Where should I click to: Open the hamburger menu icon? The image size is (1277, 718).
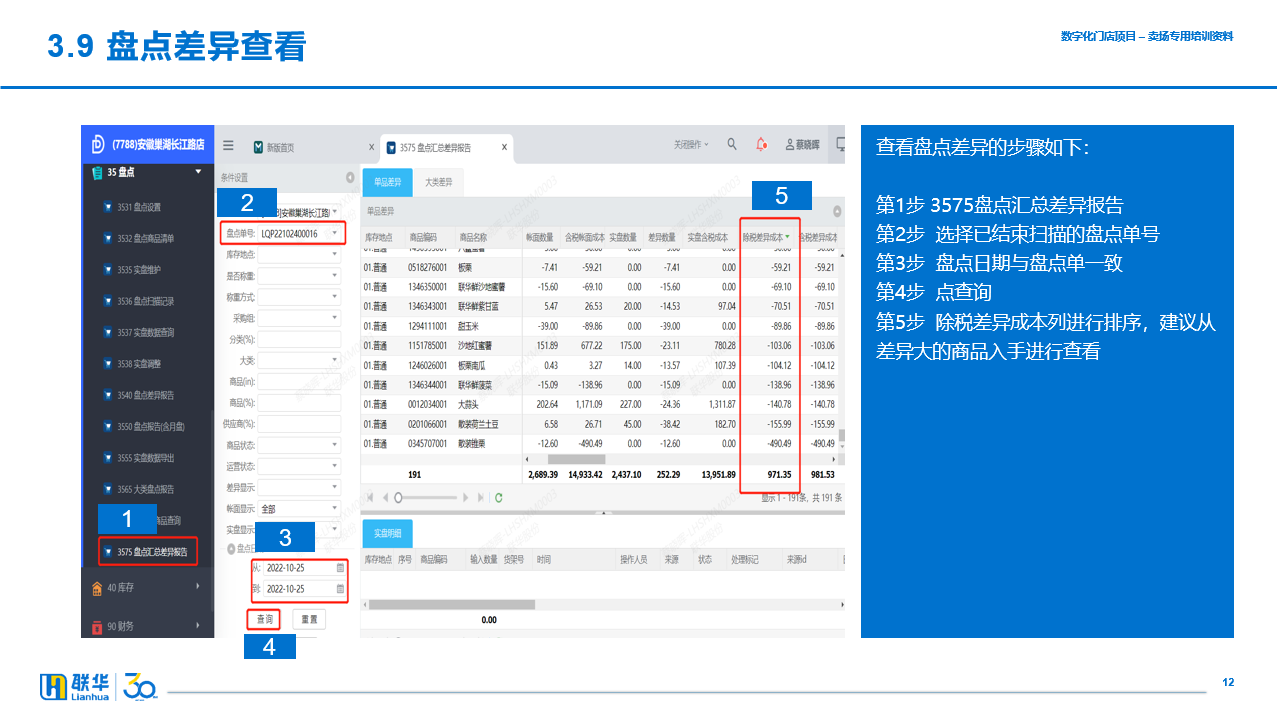228,145
